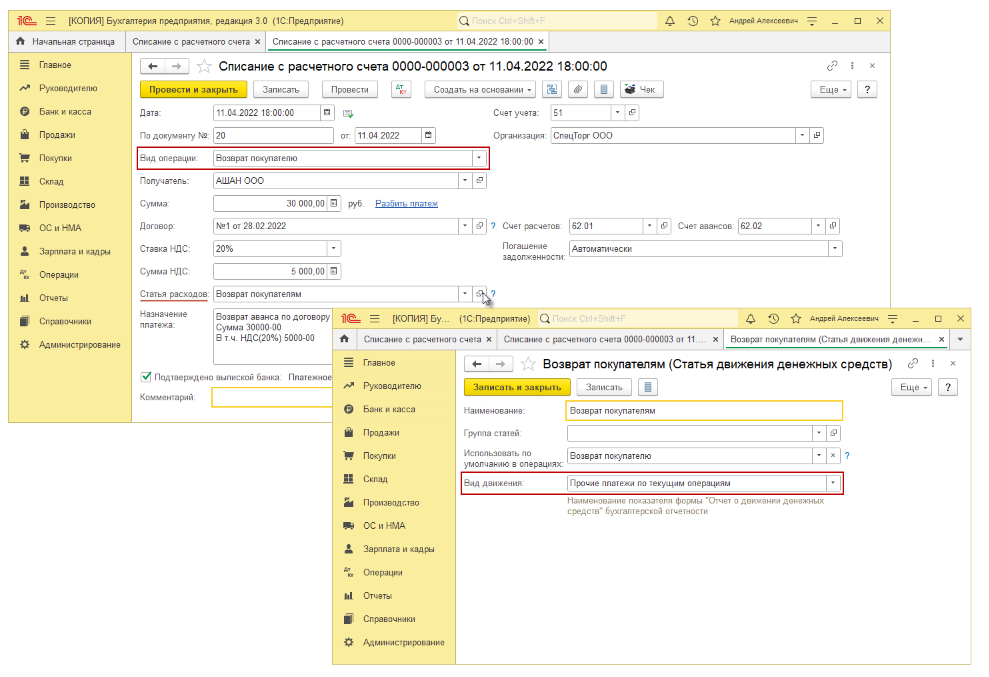Switch to first Списание с расчетного счета tab
Screen dimensions: 989x677
pos(188,41)
